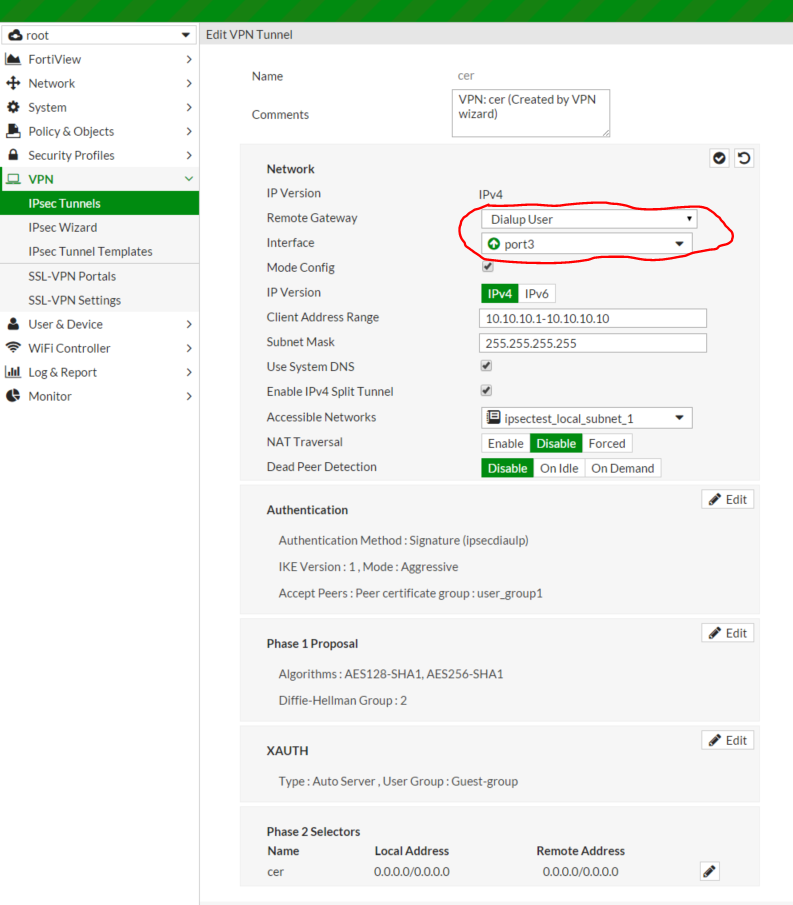Click the User & Device person icon
Viewport: 793px width, 905px height.
click(x=13, y=324)
